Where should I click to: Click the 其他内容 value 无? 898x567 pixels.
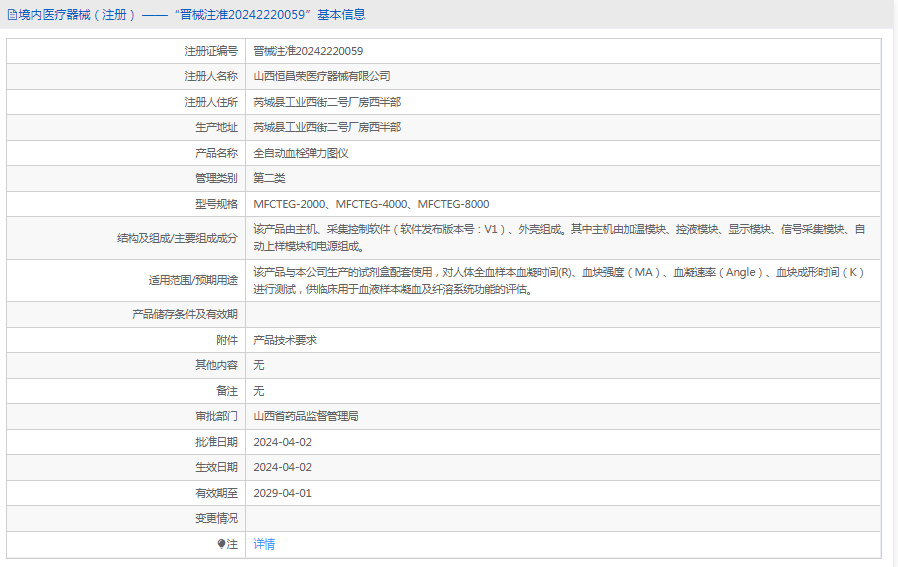259,365
